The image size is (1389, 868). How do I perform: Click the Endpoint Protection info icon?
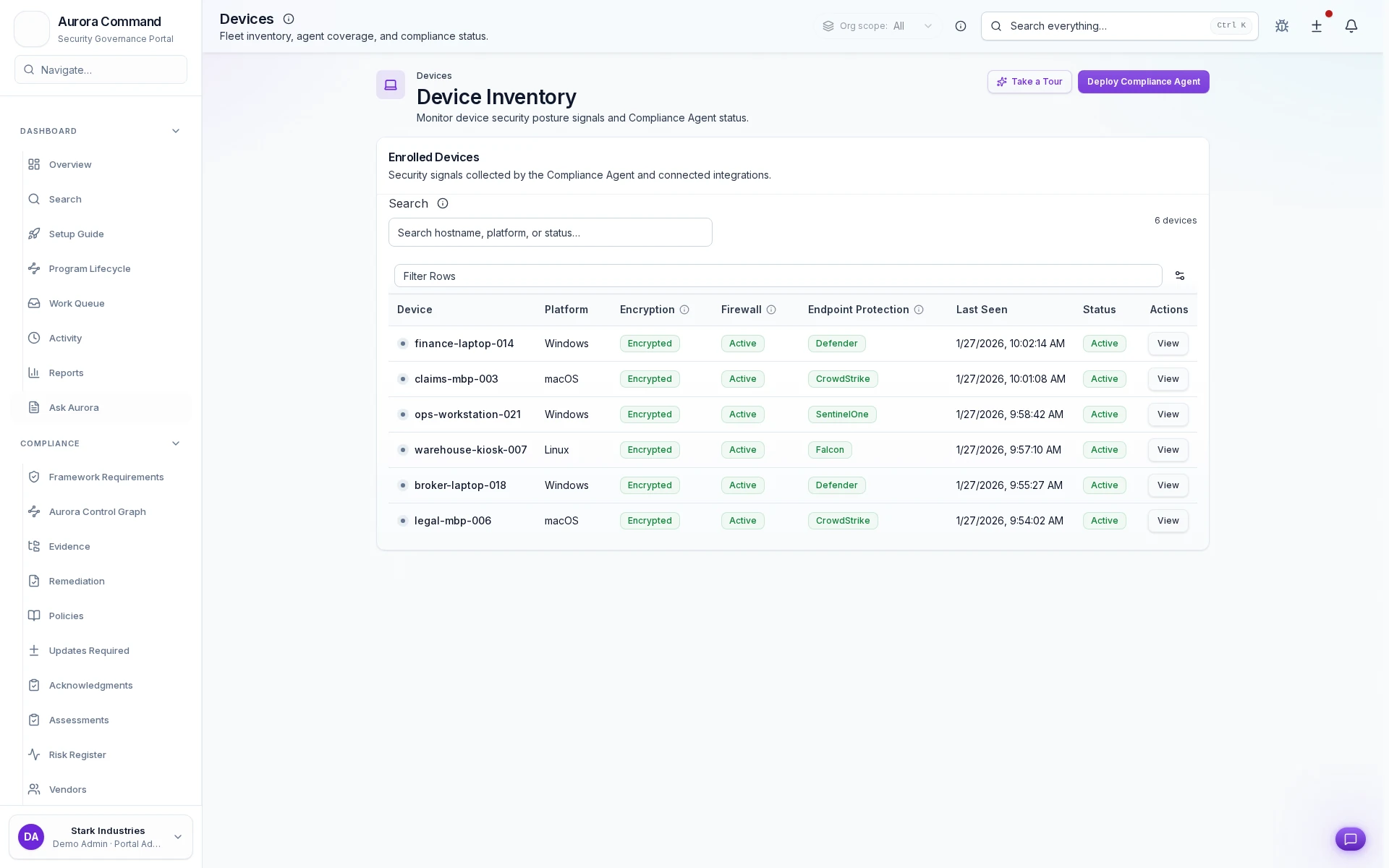point(919,310)
